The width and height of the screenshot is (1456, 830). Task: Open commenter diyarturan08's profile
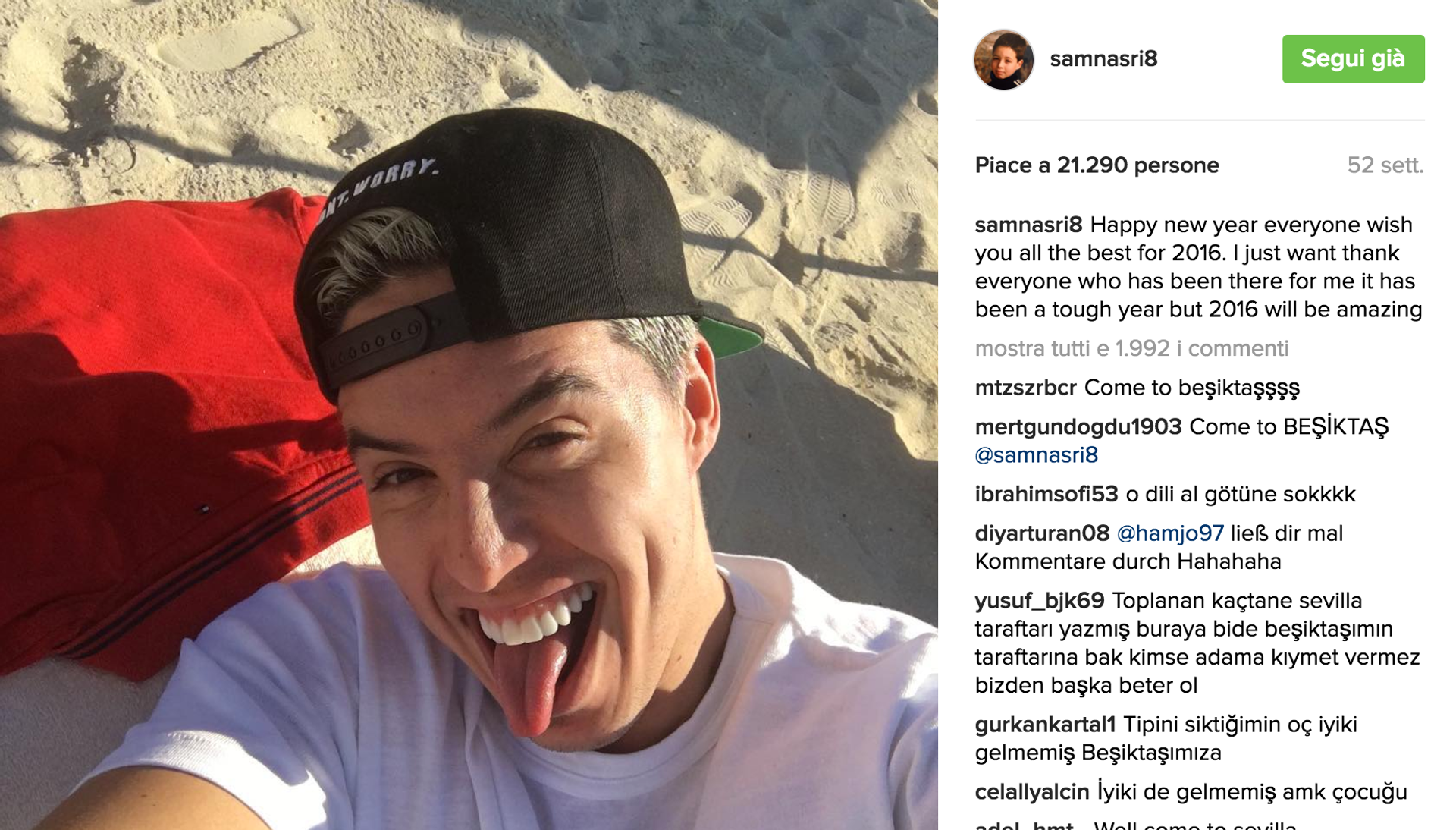1041,533
